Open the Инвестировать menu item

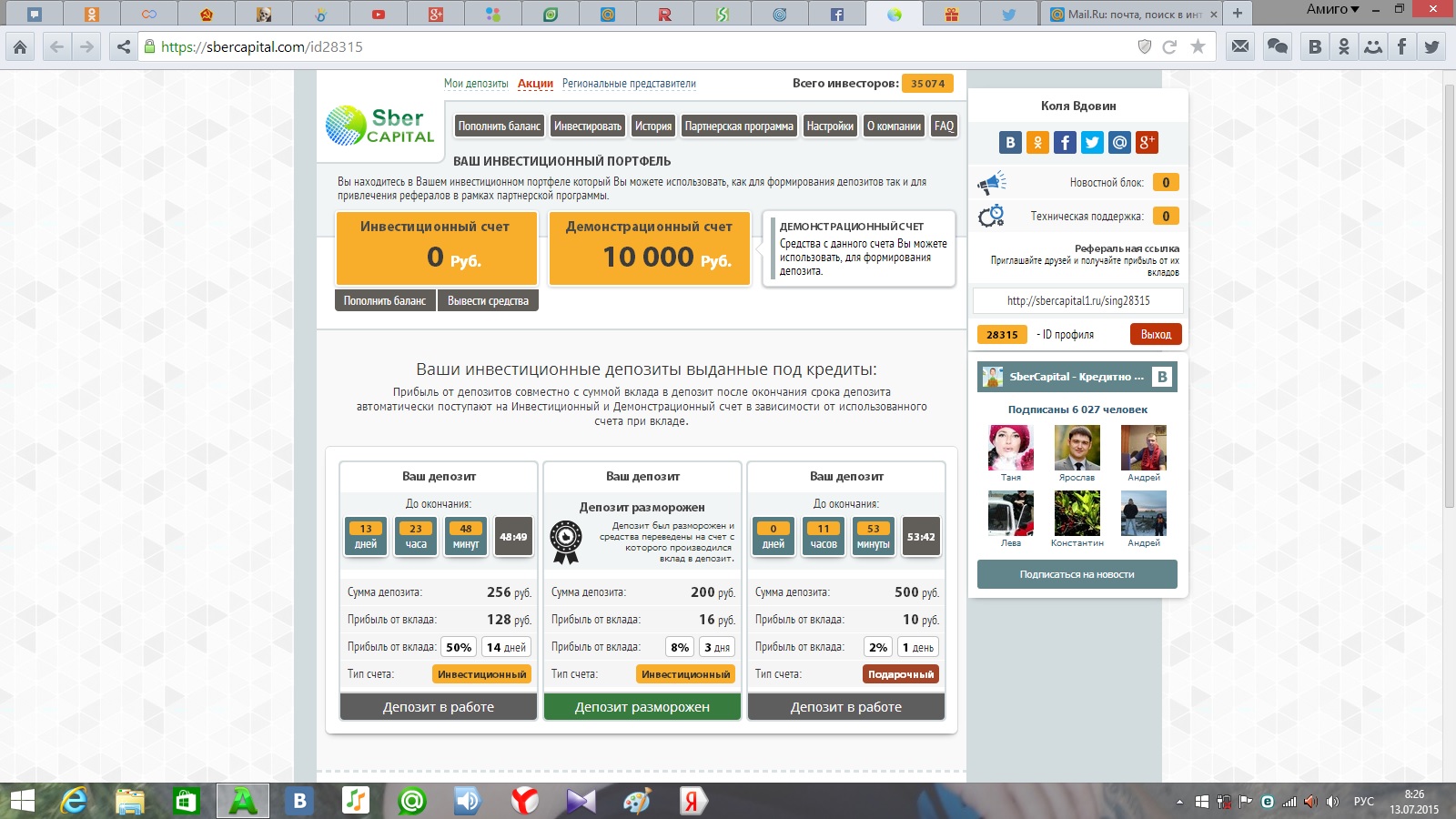(588, 126)
